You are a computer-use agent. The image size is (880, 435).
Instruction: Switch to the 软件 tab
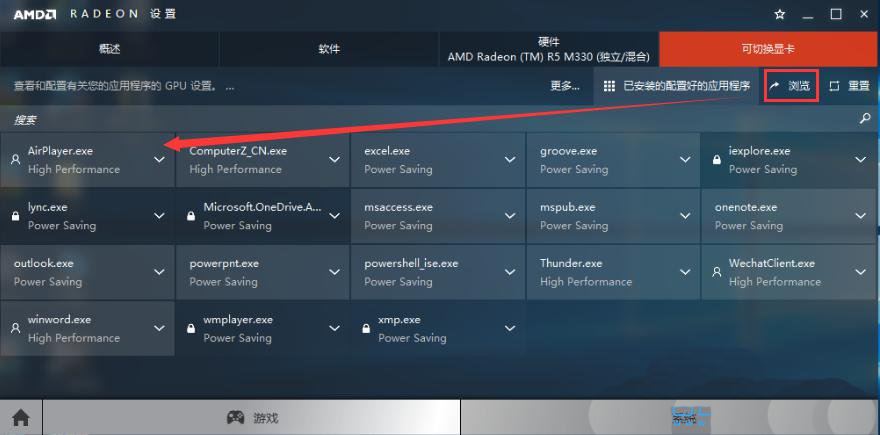328,49
